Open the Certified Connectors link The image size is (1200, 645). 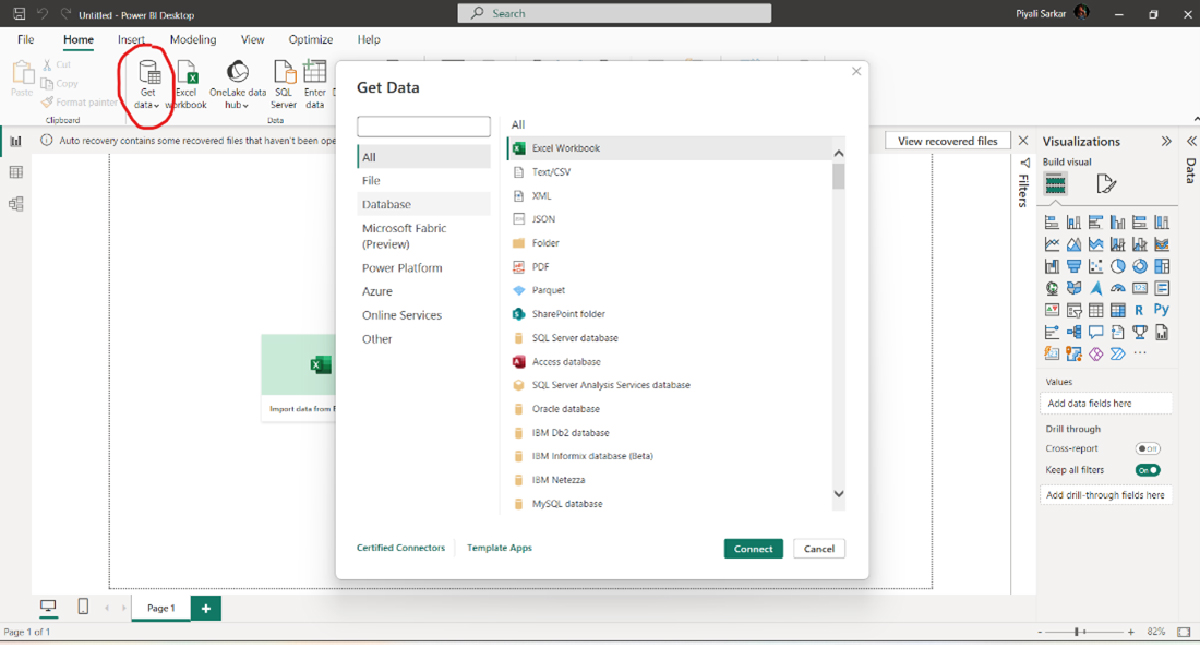pos(401,548)
